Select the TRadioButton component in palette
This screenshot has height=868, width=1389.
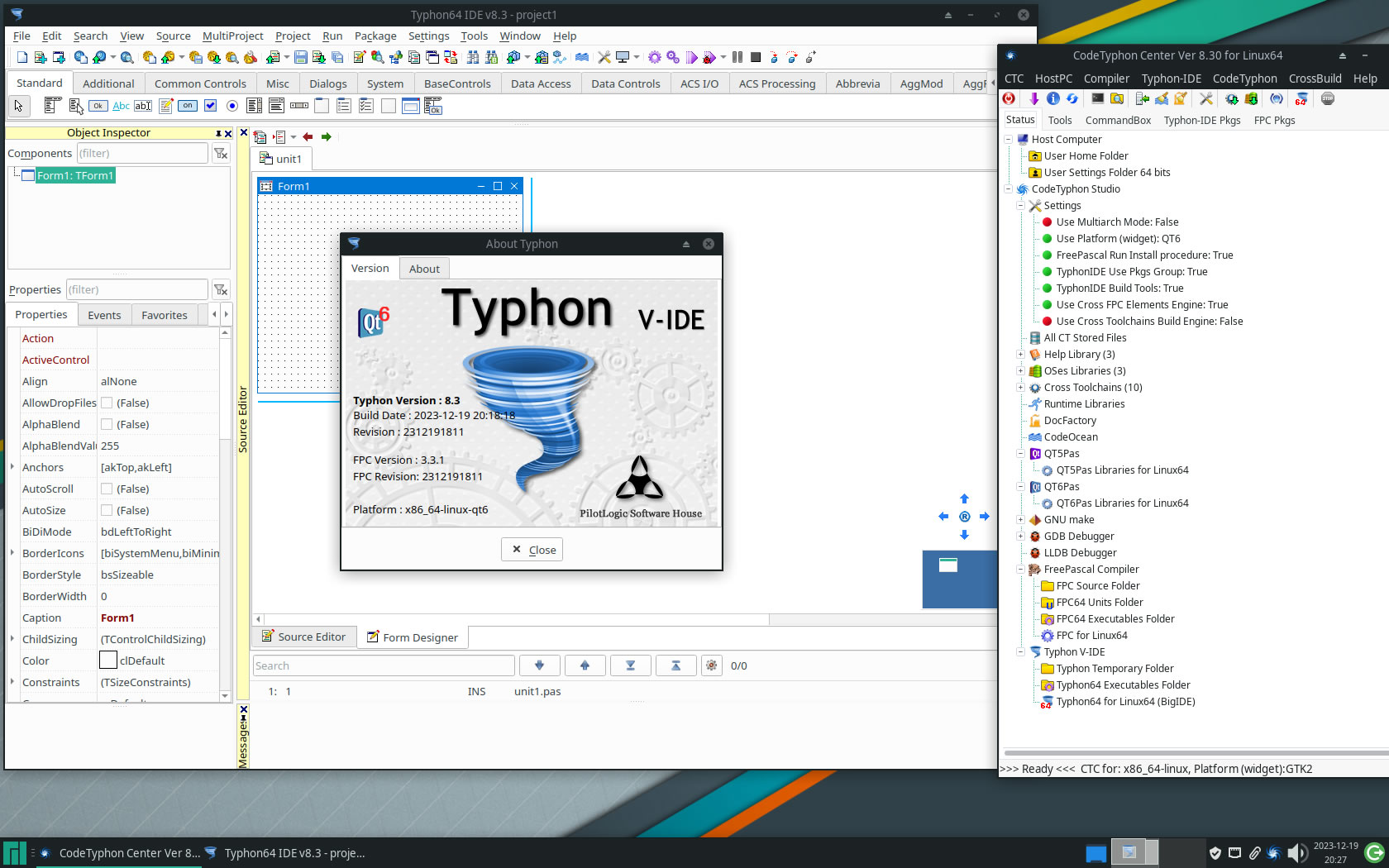pos(232,106)
